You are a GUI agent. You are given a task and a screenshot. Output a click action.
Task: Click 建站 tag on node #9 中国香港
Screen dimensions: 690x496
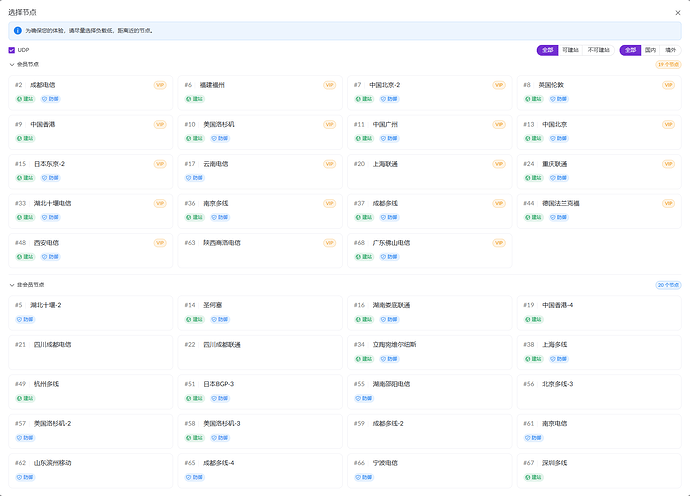point(26,139)
